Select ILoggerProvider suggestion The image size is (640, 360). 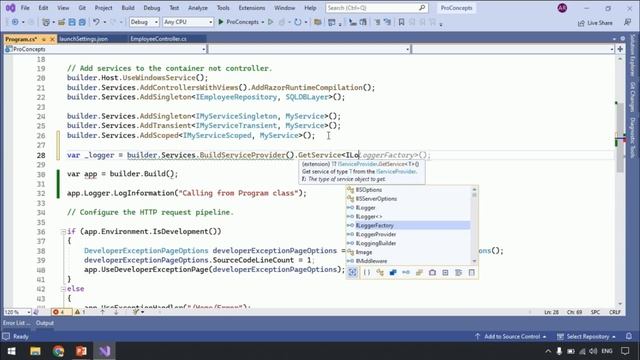408,234
